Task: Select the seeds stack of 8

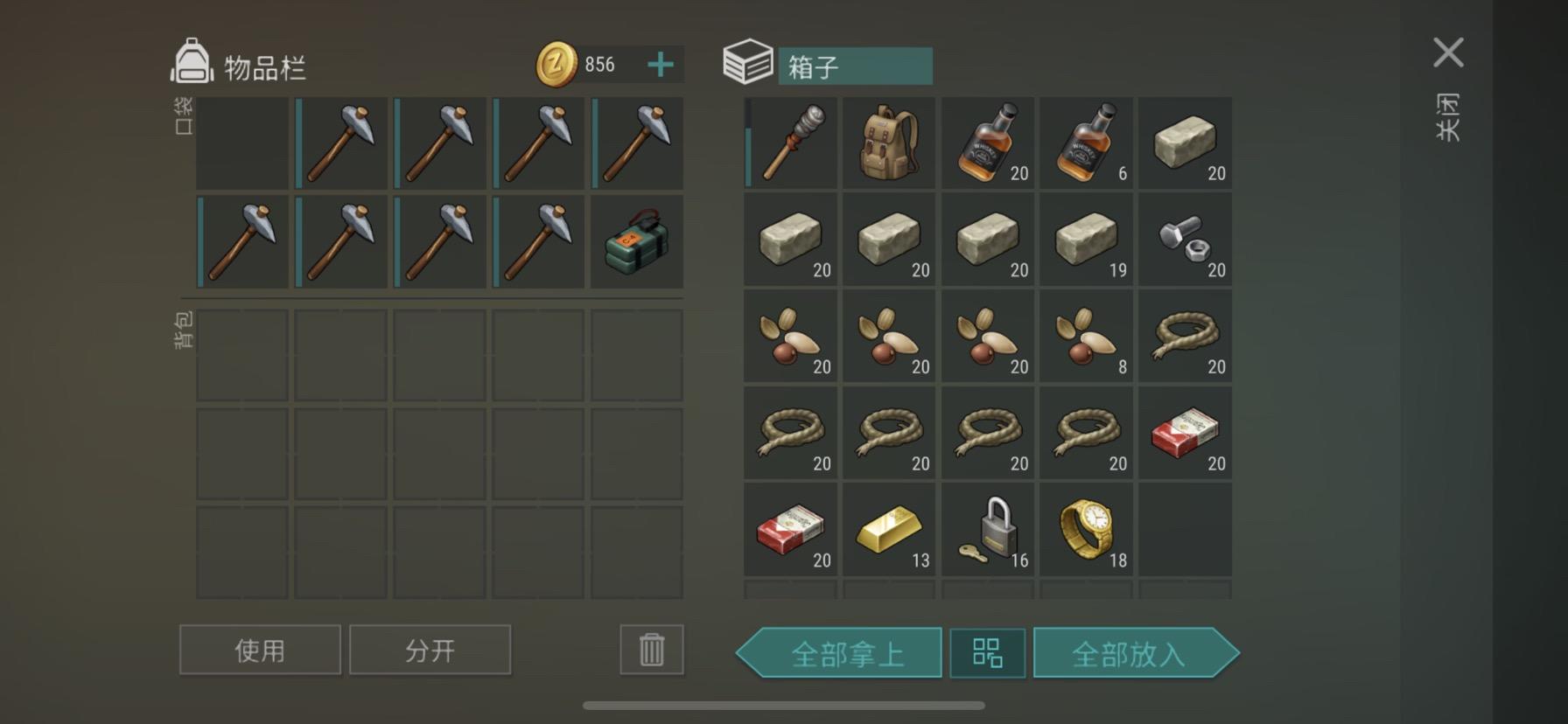Action: tap(1087, 337)
